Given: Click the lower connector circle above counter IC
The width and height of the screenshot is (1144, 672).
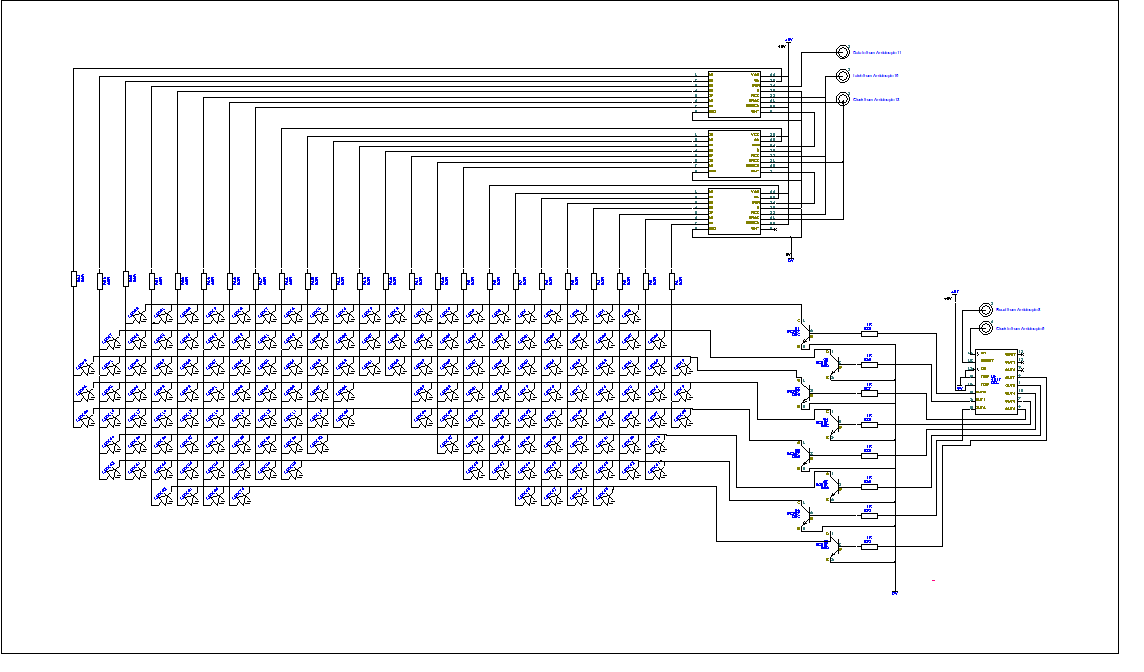Looking at the screenshot, I should 986,328.
